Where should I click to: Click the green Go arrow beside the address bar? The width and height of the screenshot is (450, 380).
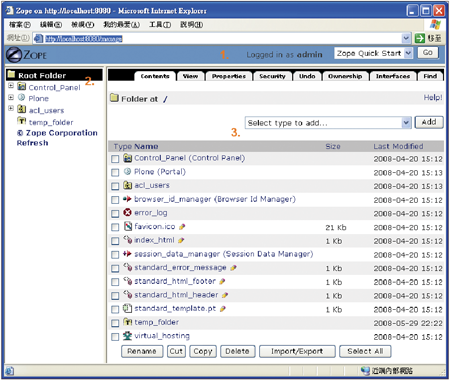(420, 38)
